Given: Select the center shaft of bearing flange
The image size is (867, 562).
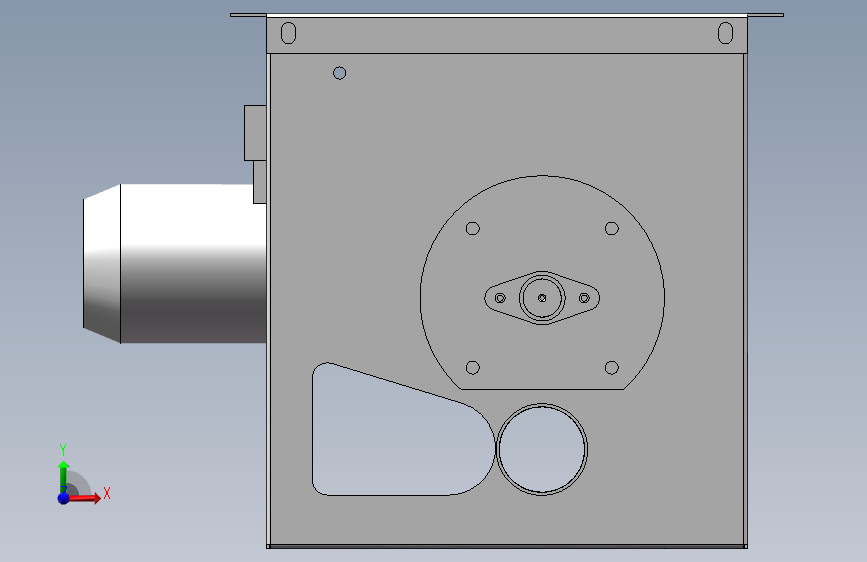Looking at the screenshot, I should tap(542, 298).
